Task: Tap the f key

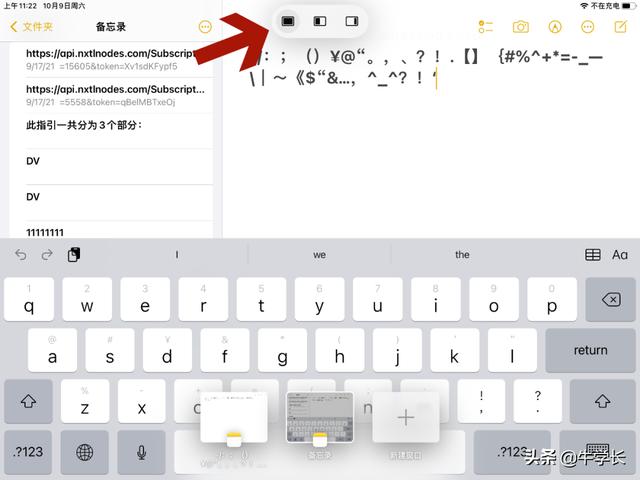Action: pos(225,351)
